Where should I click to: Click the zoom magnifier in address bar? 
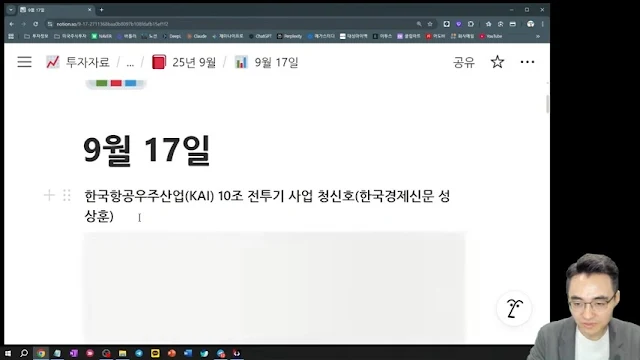click(x=419, y=24)
